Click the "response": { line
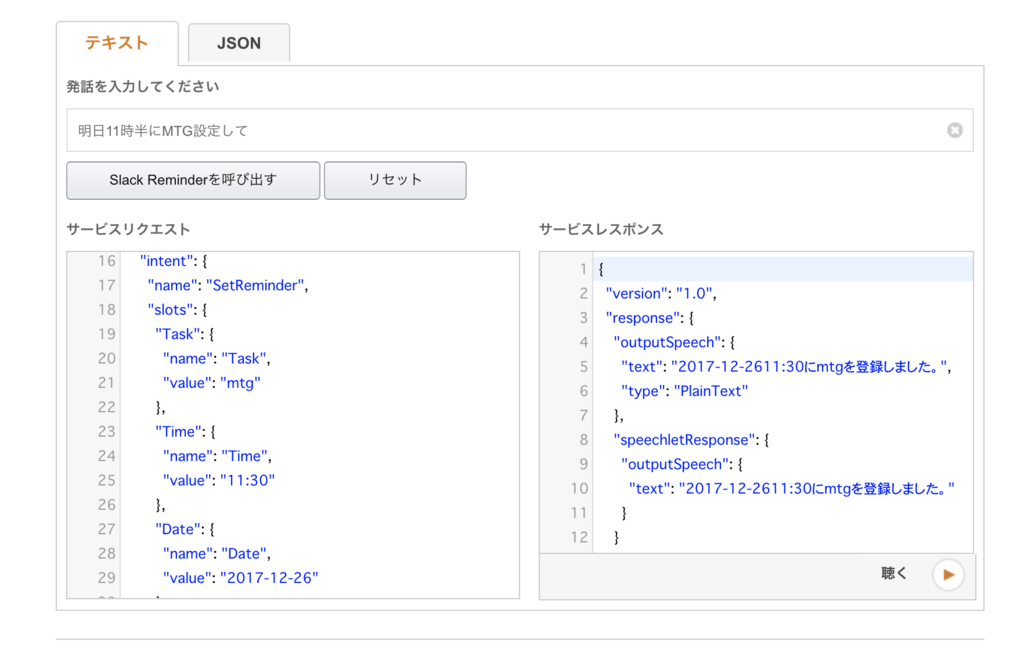The height and width of the screenshot is (648, 1024). click(650, 318)
